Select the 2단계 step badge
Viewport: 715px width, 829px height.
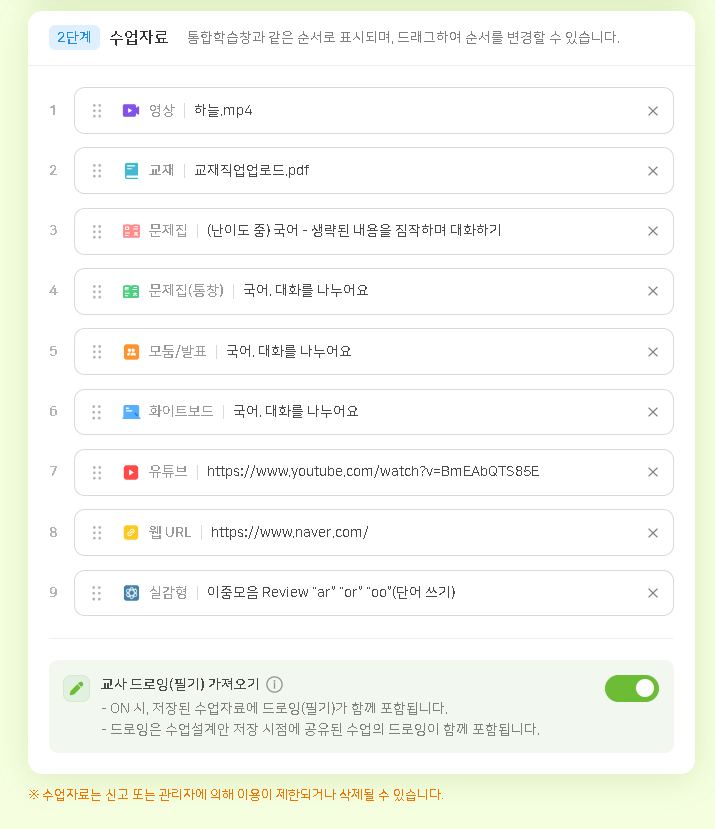74,38
